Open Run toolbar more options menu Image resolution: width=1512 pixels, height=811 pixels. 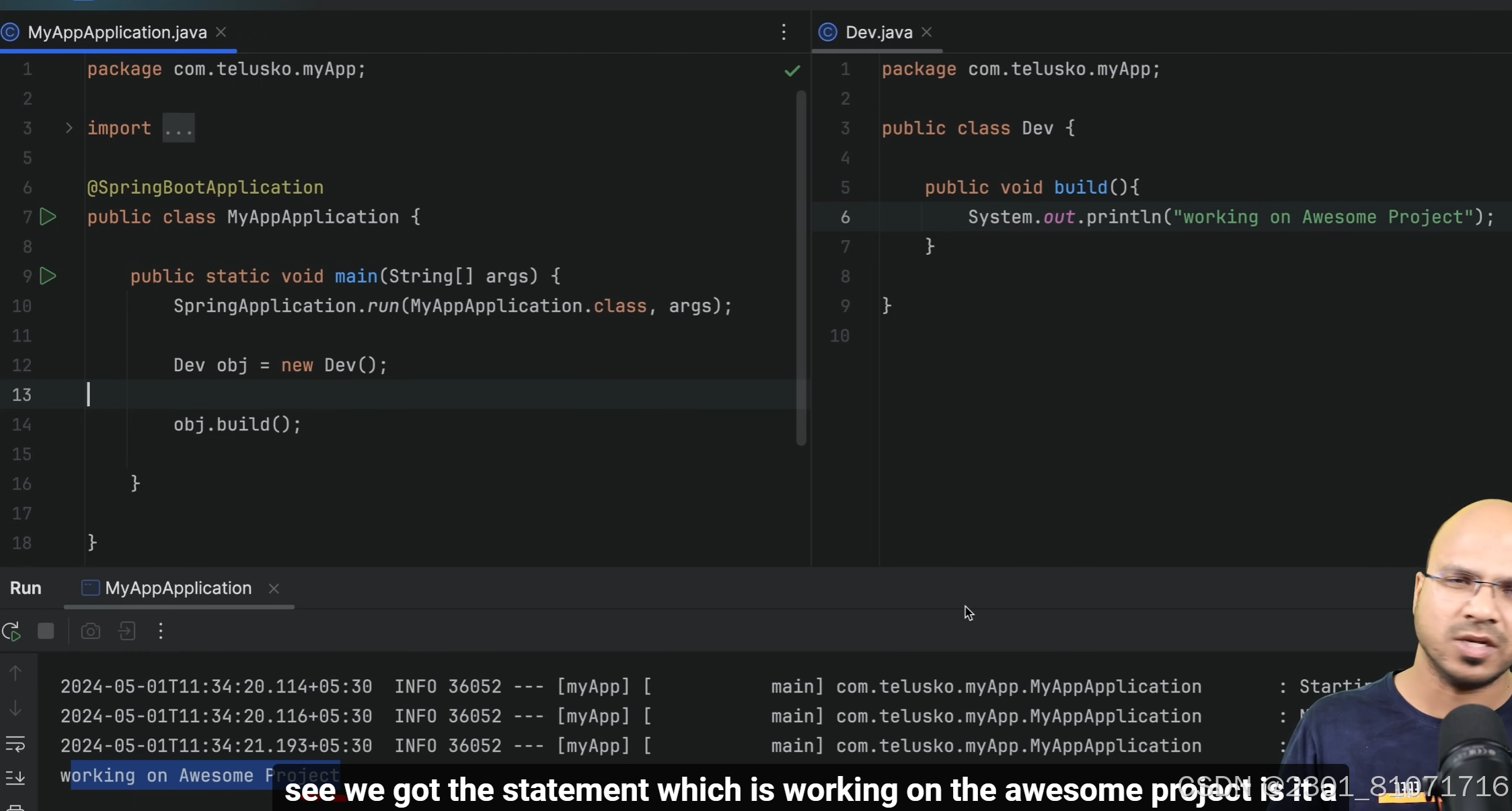click(161, 631)
